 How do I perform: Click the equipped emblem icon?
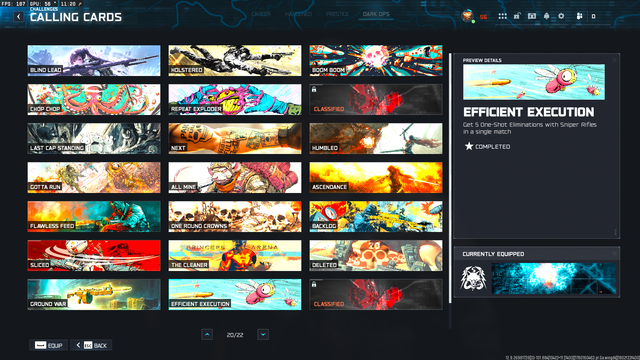pos(473,278)
